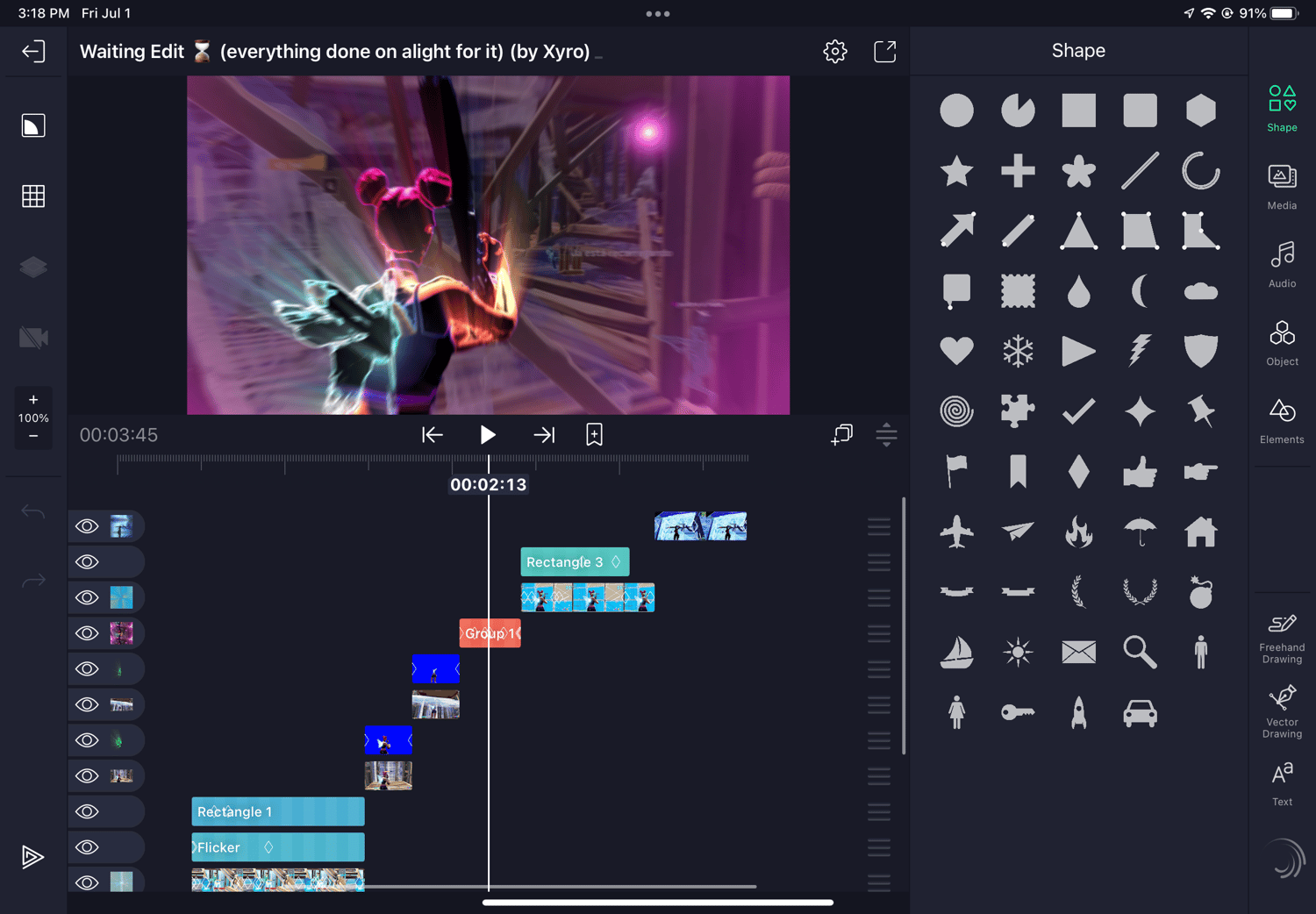Choose the hexagon shape
The width and height of the screenshot is (1316, 914).
[x=1200, y=111]
